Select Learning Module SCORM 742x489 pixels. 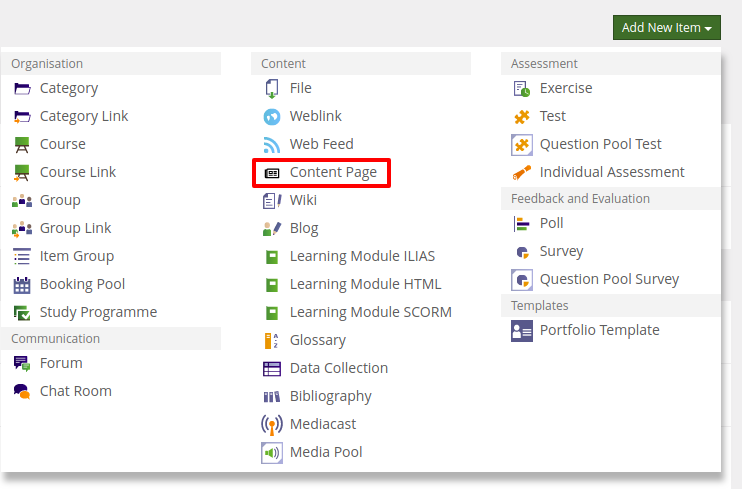pyautogui.click(x=370, y=312)
